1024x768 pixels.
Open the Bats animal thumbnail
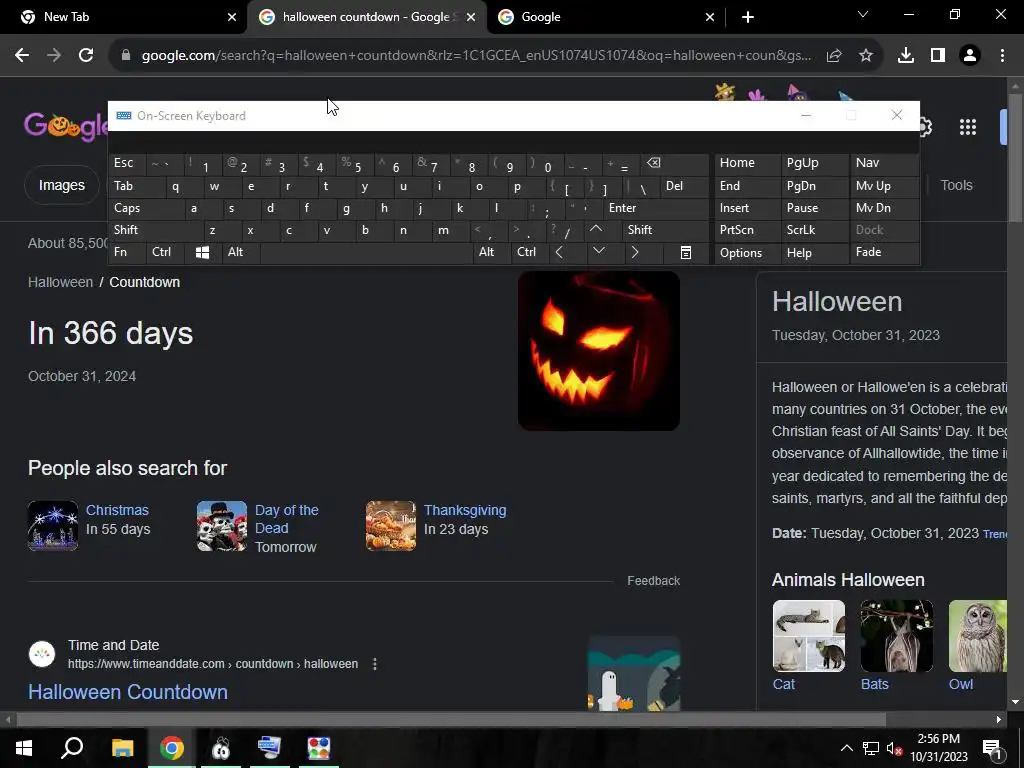897,636
